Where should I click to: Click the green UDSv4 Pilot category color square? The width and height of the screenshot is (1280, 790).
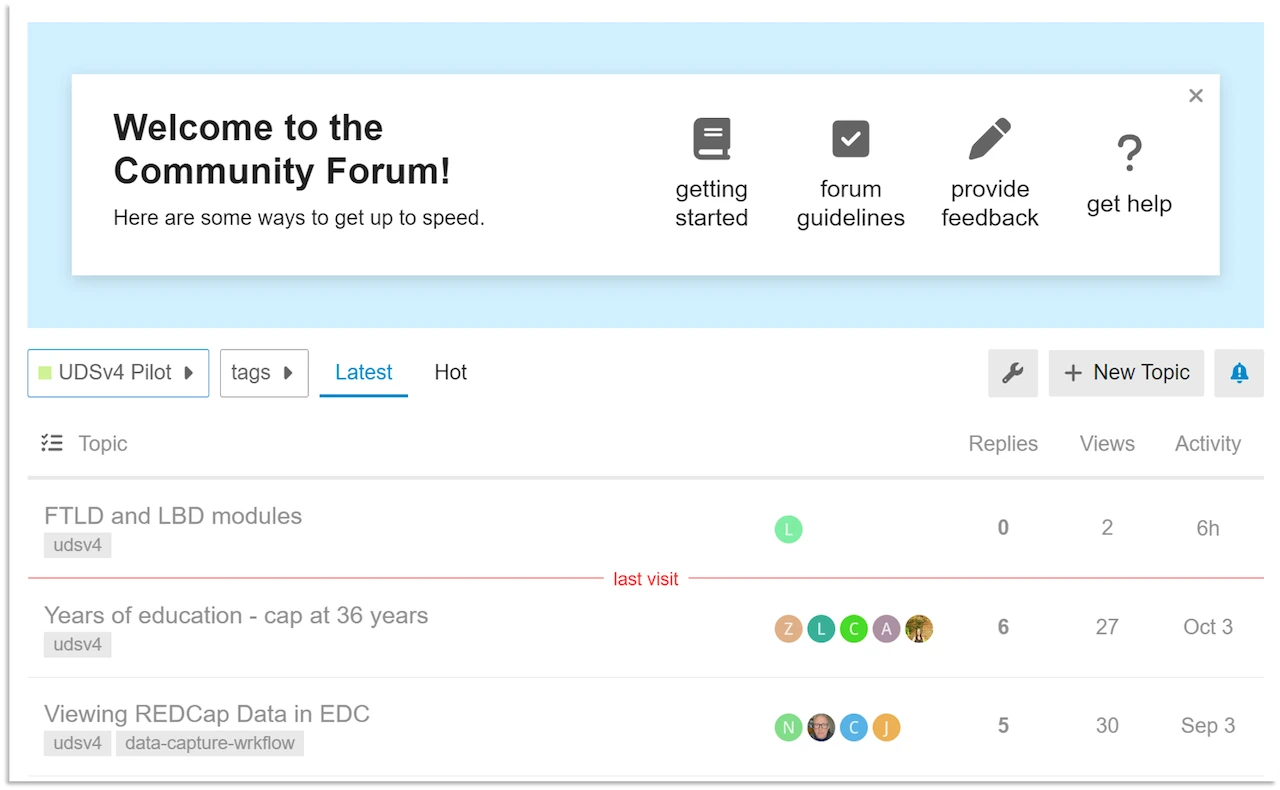click(42, 372)
